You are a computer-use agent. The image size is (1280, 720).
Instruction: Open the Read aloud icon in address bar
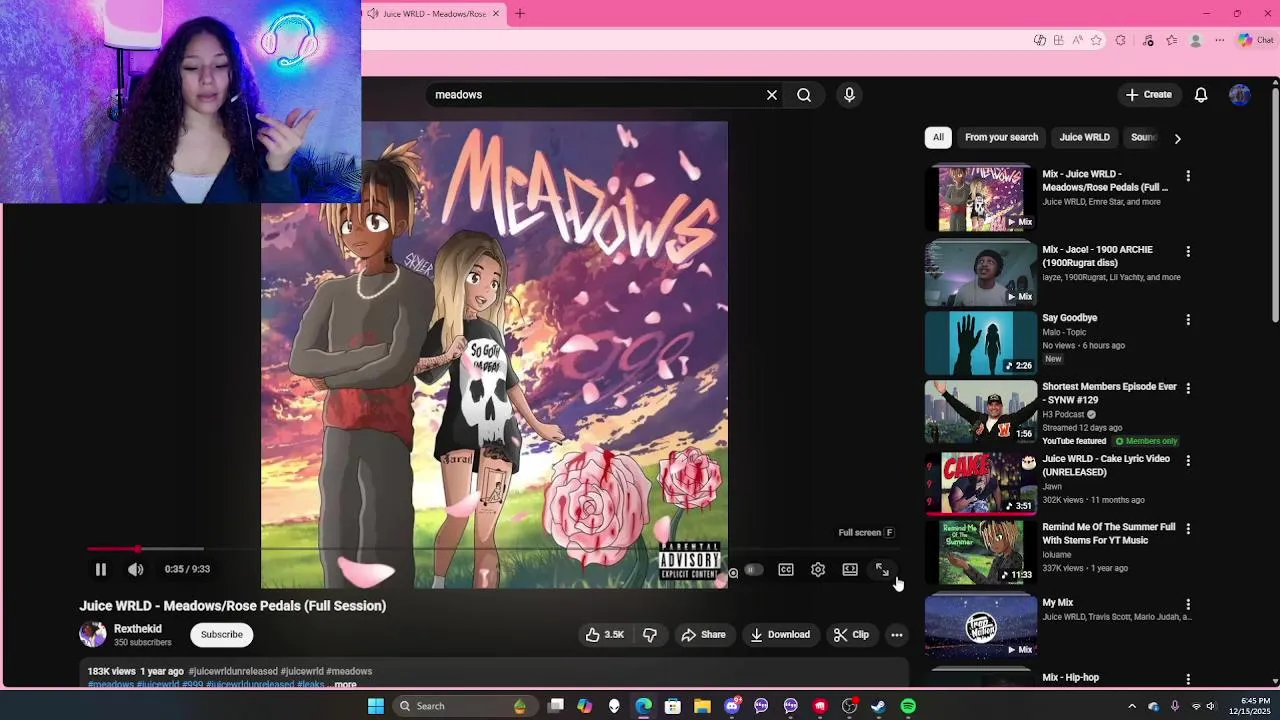click(1077, 40)
